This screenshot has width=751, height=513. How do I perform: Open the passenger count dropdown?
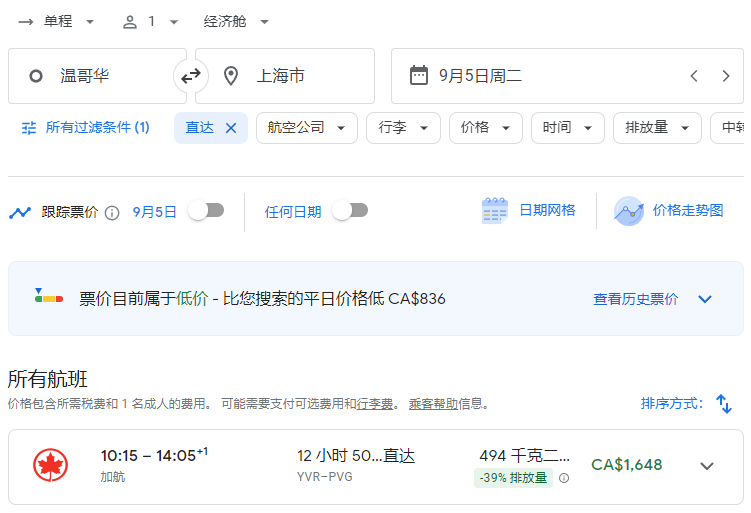coord(151,21)
